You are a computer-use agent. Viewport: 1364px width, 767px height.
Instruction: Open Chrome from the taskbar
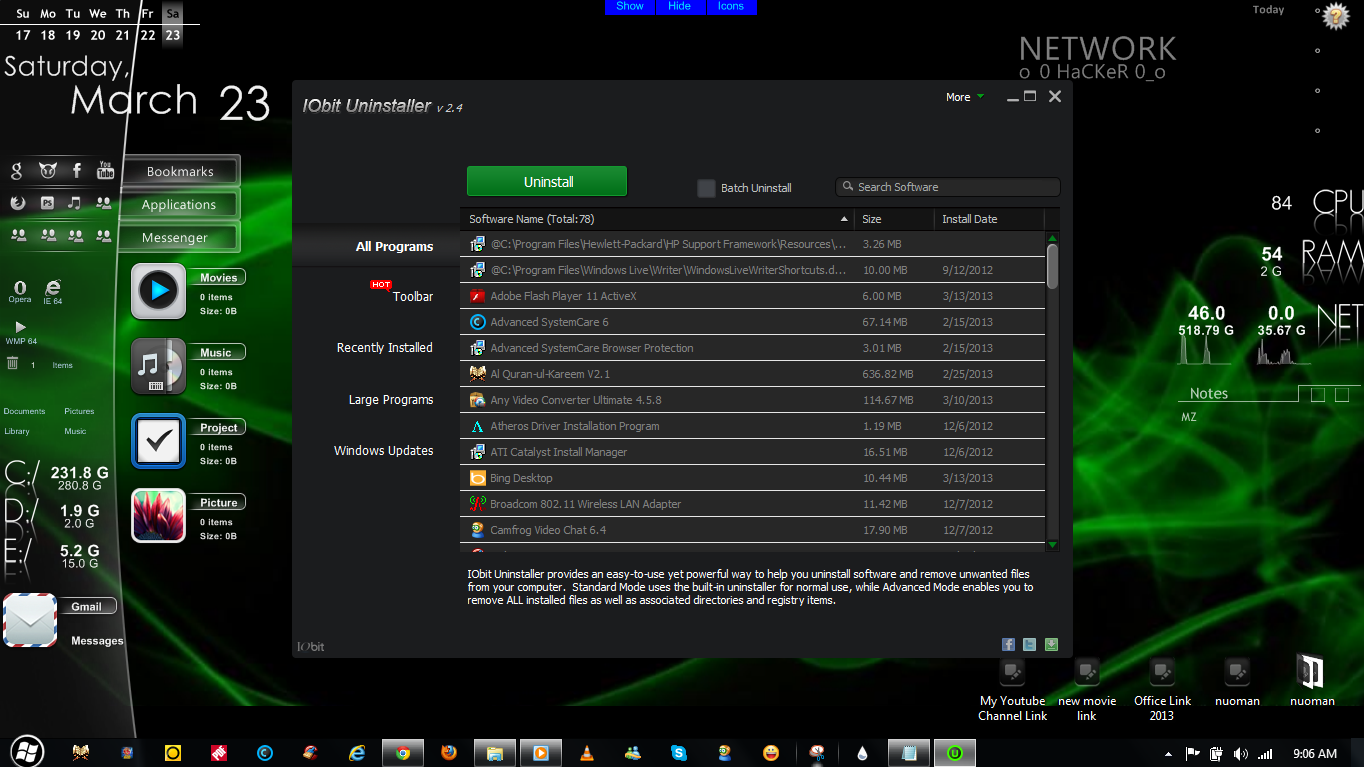pos(403,753)
